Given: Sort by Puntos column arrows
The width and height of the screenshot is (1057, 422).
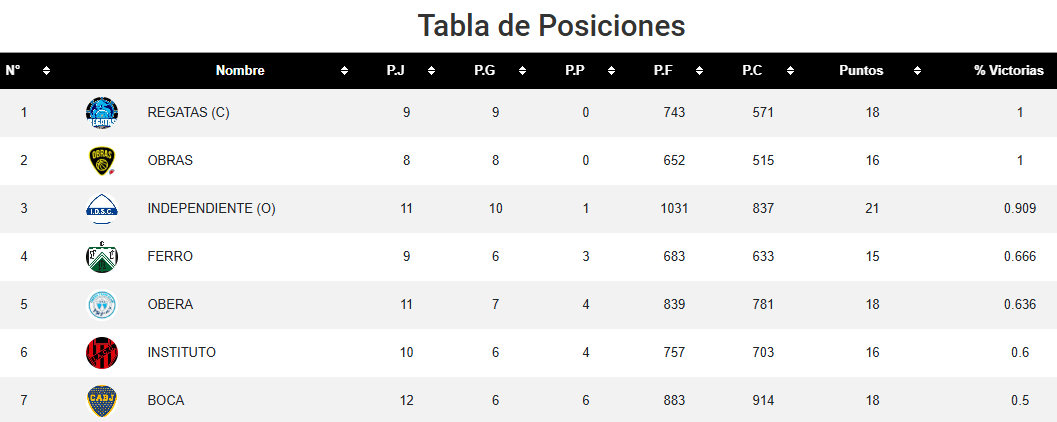Looking at the screenshot, I should click(x=917, y=71).
